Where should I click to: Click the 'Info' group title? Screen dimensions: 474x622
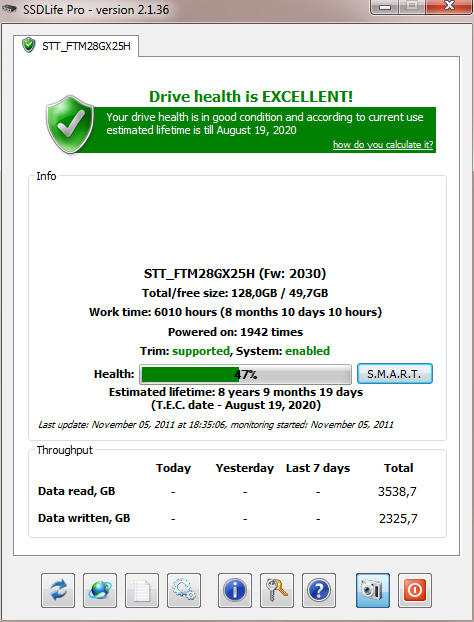tap(46, 176)
